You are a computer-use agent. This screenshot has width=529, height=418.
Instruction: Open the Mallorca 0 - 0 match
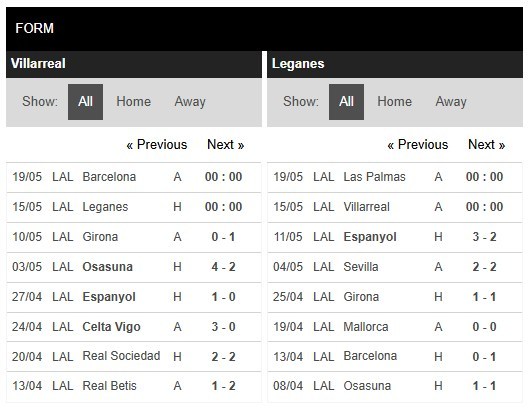point(395,327)
